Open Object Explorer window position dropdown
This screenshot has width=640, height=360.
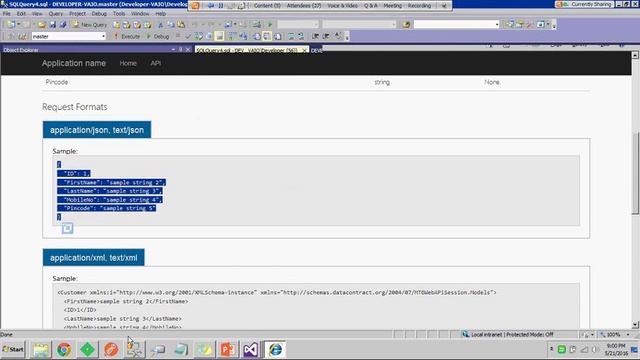(x=173, y=49)
